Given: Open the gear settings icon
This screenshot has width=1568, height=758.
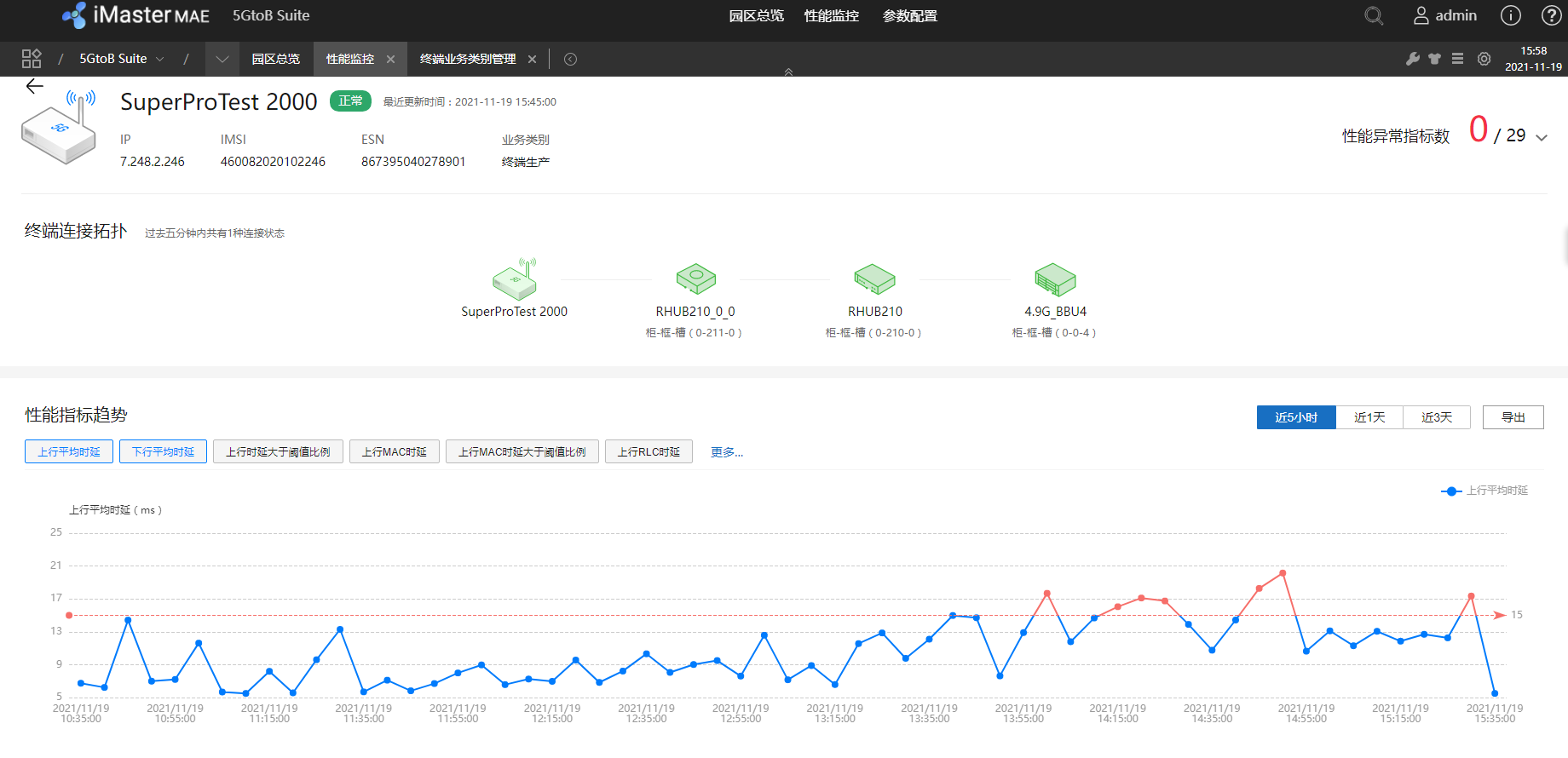Looking at the screenshot, I should click(1484, 59).
